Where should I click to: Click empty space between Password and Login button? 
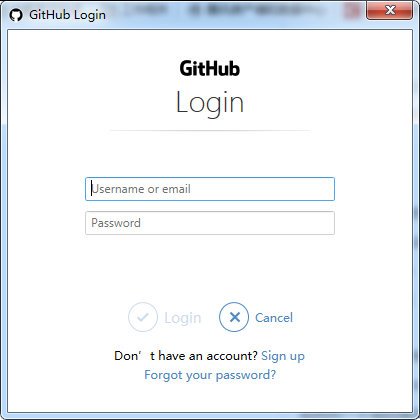210,268
